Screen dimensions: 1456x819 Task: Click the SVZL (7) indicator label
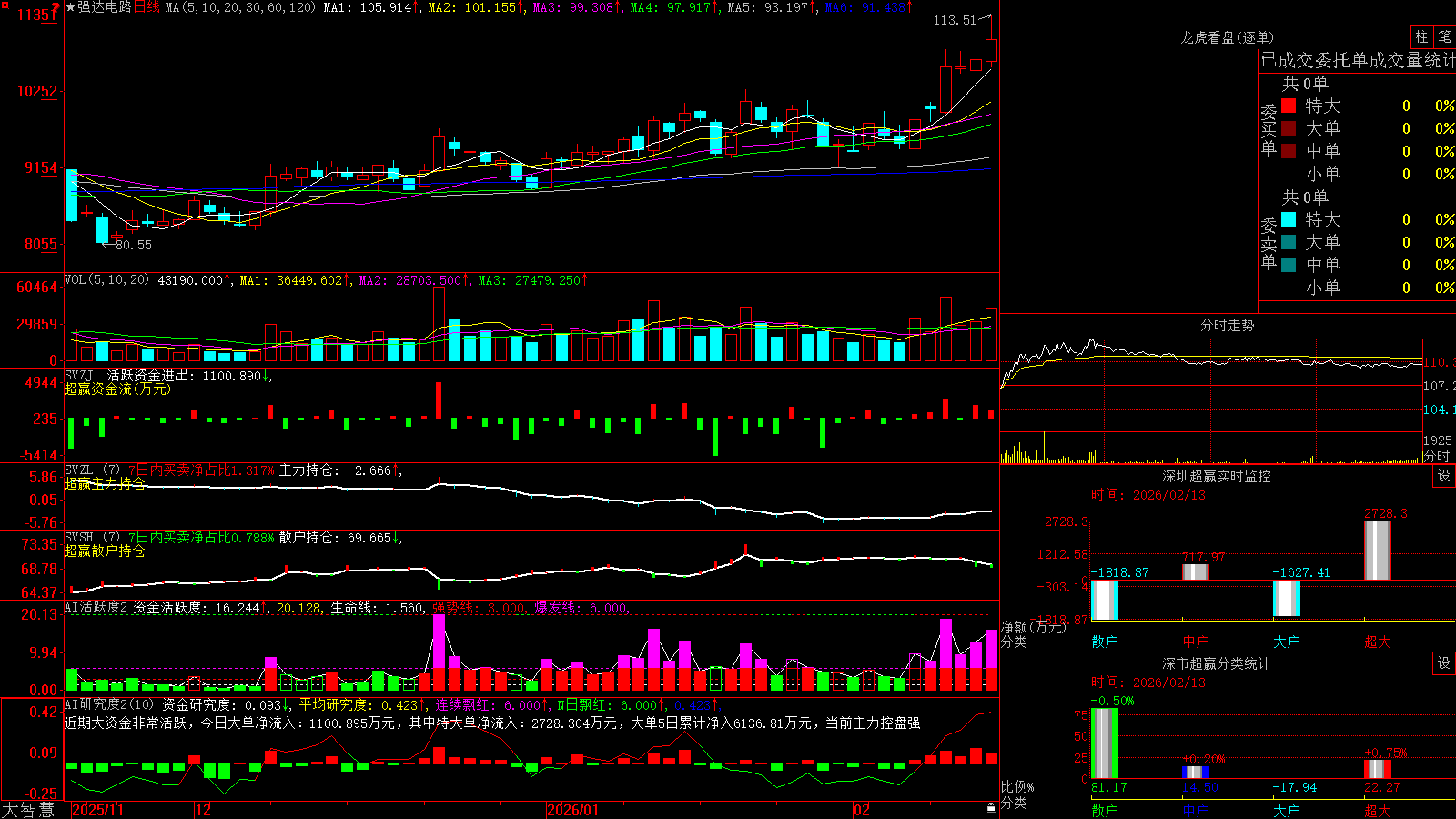(92, 470)
